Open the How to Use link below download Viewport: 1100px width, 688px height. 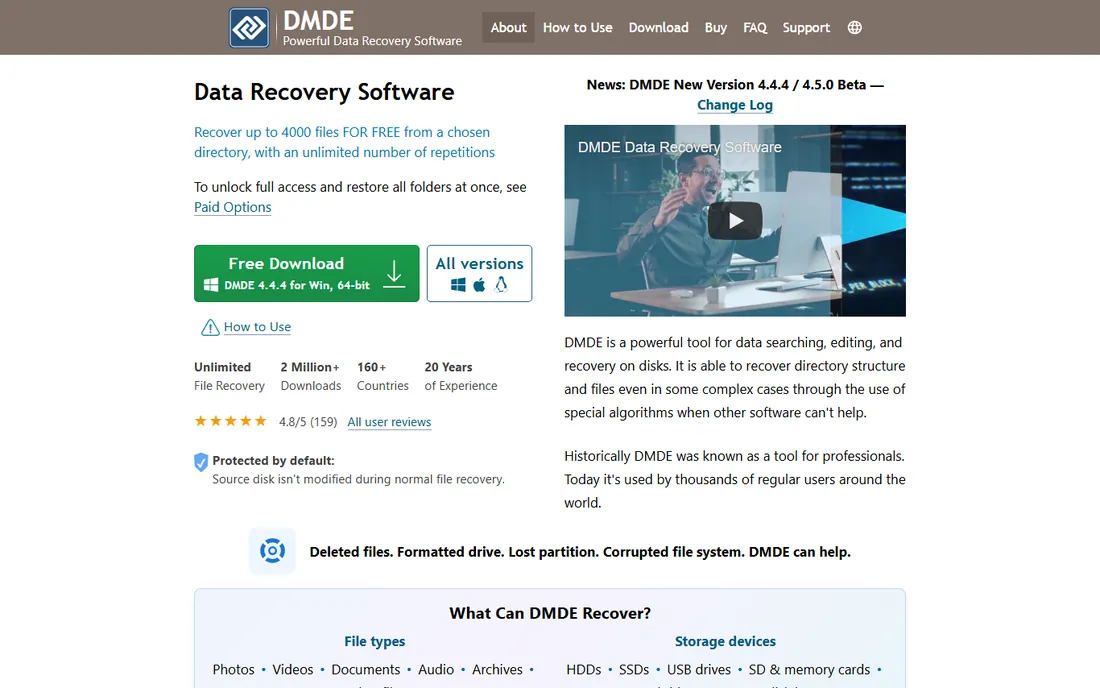(x=257, y=327)
